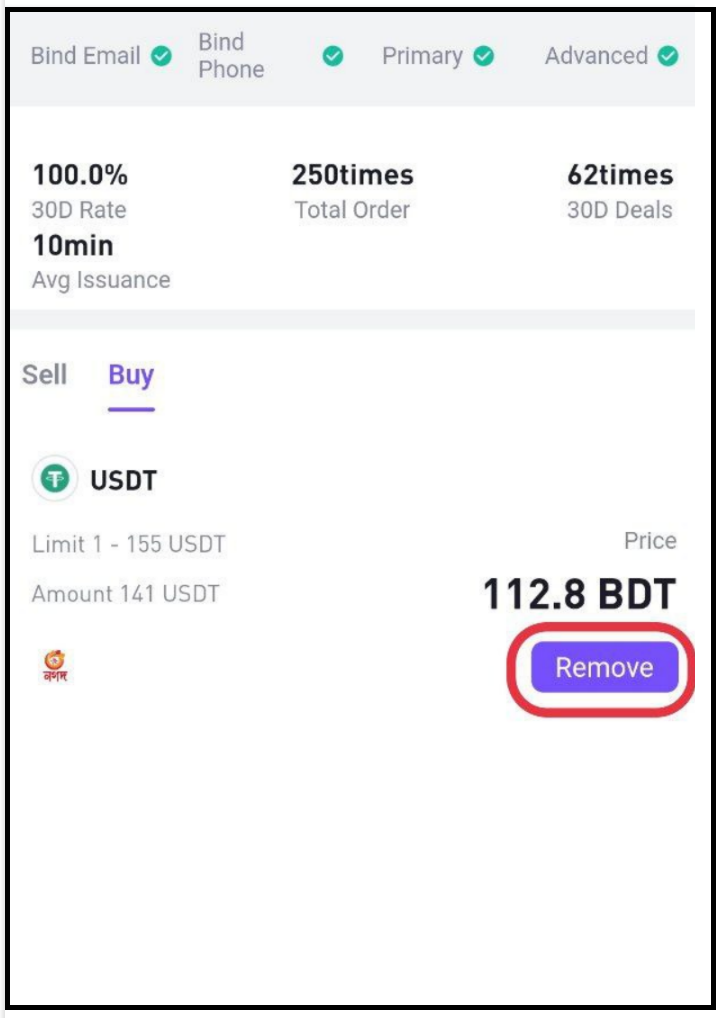Click the Limit 1 - 155 USDT text

click(x=128, y=544)
